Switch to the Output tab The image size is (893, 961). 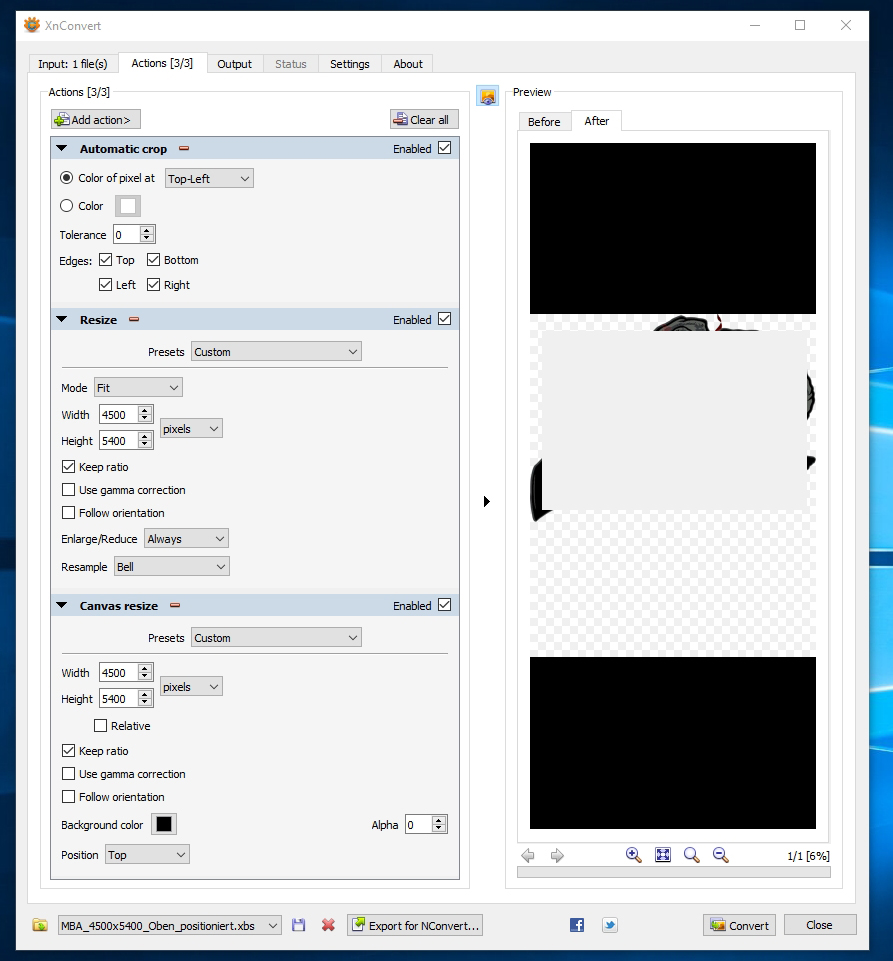[235, 64]
